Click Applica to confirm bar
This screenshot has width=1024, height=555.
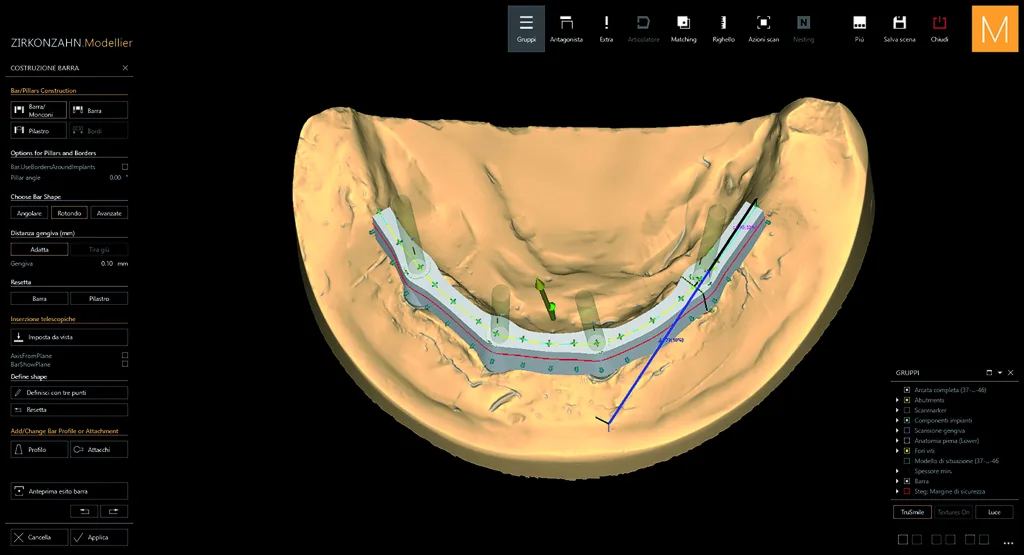point(99,537)
